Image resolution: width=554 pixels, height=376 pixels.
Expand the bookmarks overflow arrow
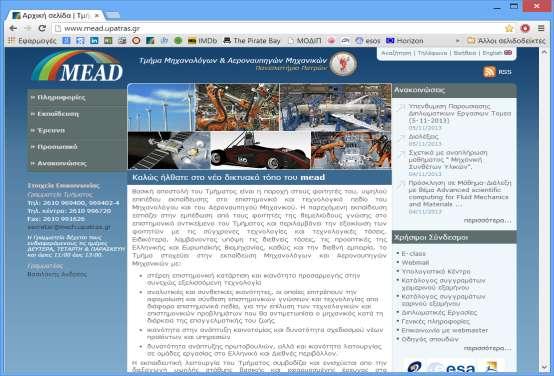(x=458, y=41)
